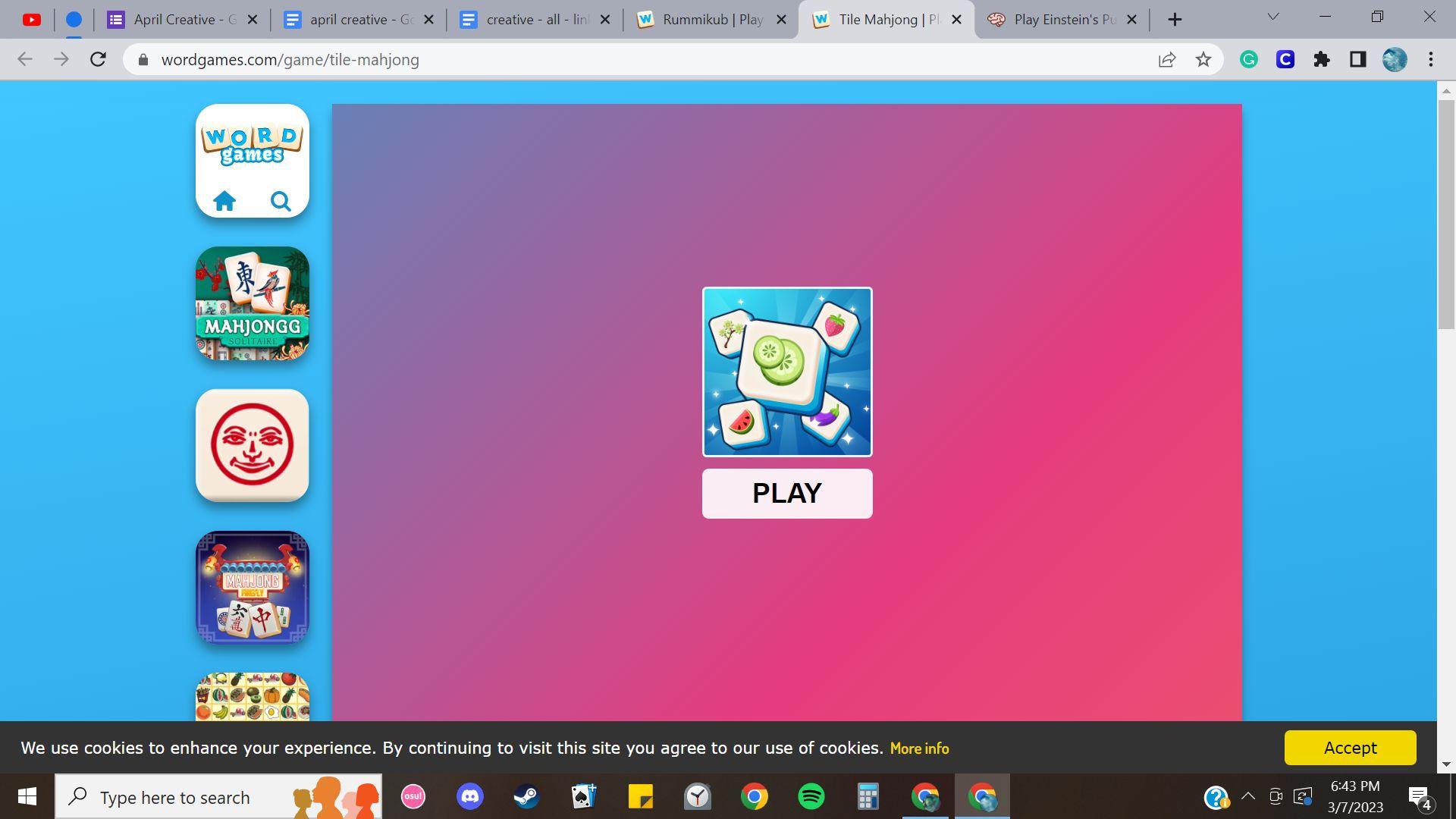Image resolution: width=1456 pixels, height=819 pixels.
Task: Open the More info cookie link
Action: [x=919, y=748]
